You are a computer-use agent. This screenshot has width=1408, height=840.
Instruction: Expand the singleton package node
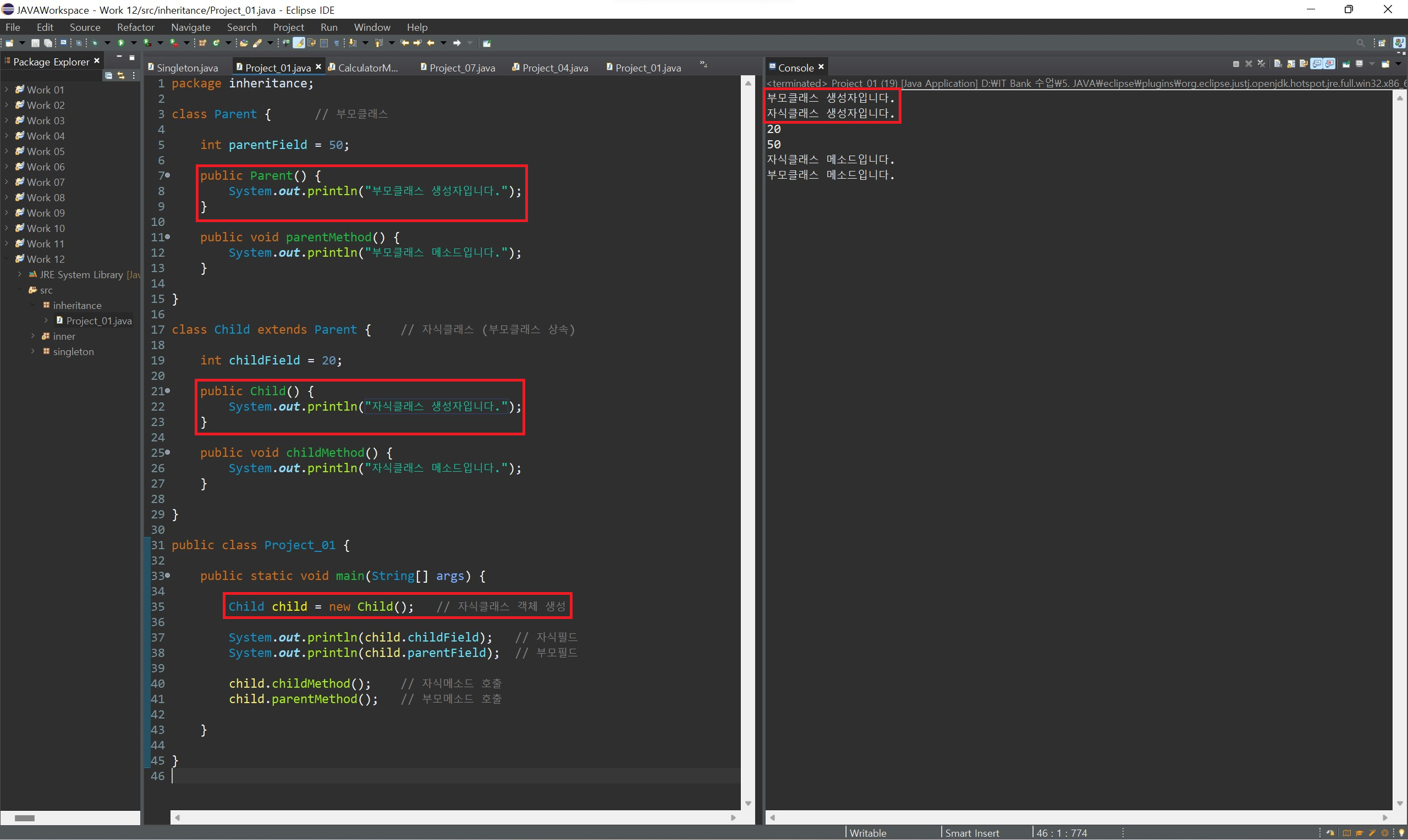pyautogui.click(x=33, y=351)
